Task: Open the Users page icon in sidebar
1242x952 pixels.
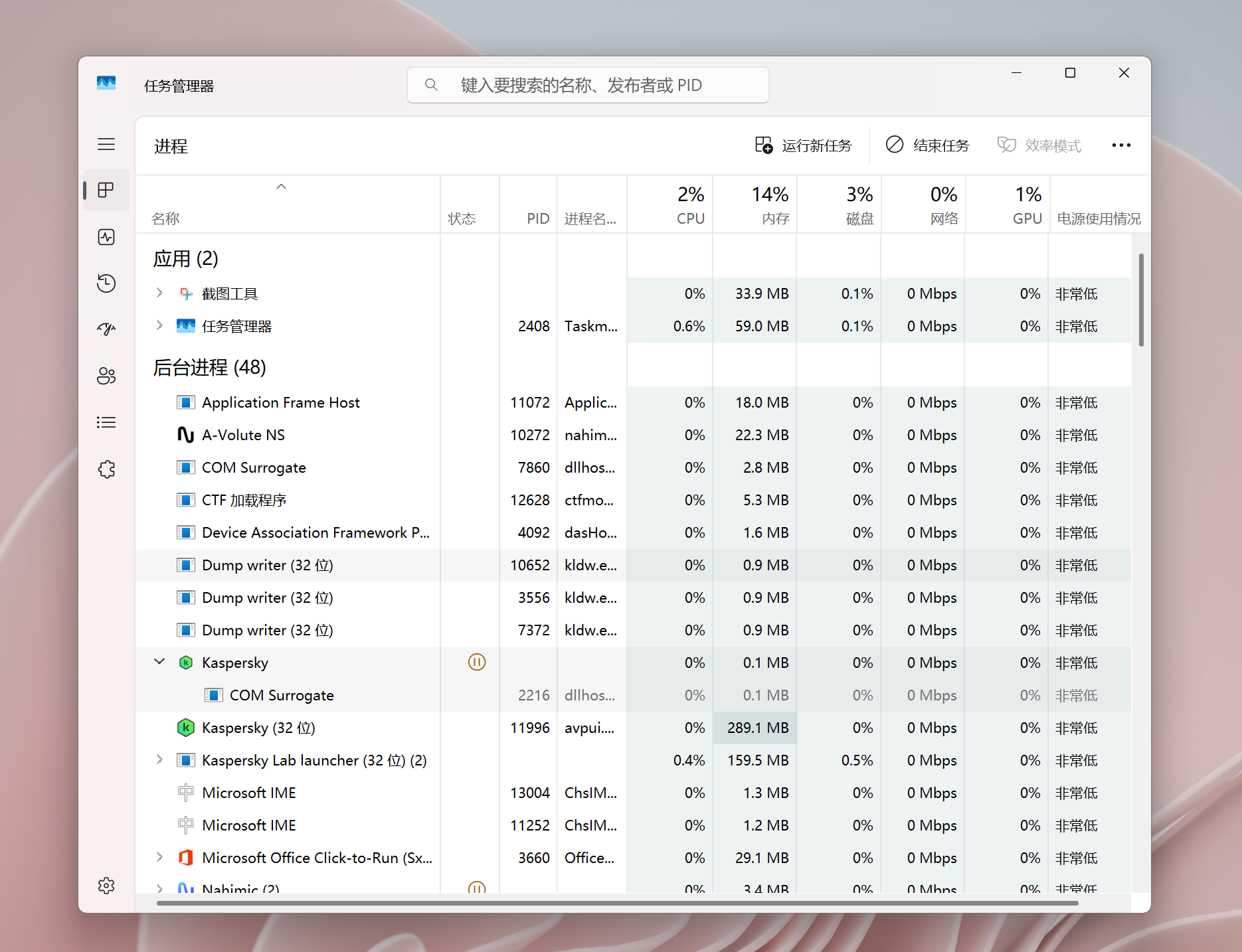Action: [106, 376]
